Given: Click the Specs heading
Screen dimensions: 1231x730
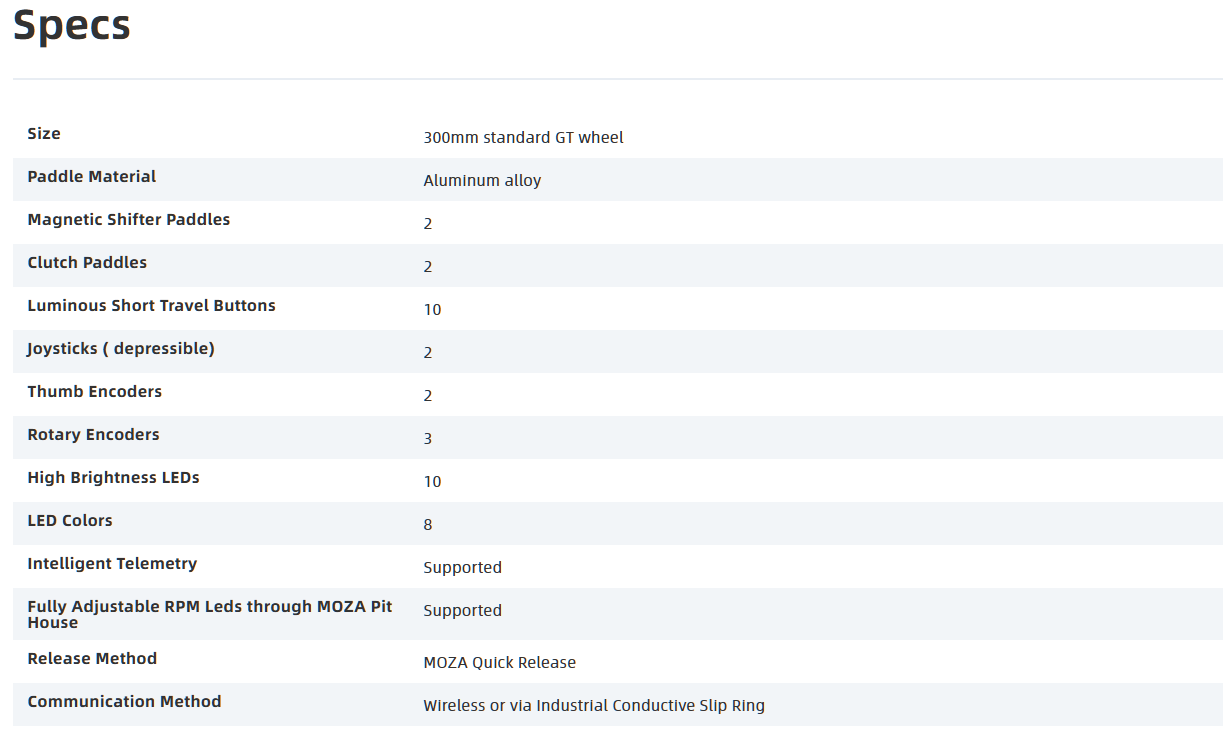Looking at the screenshot, I should click(x=72, y=25).
